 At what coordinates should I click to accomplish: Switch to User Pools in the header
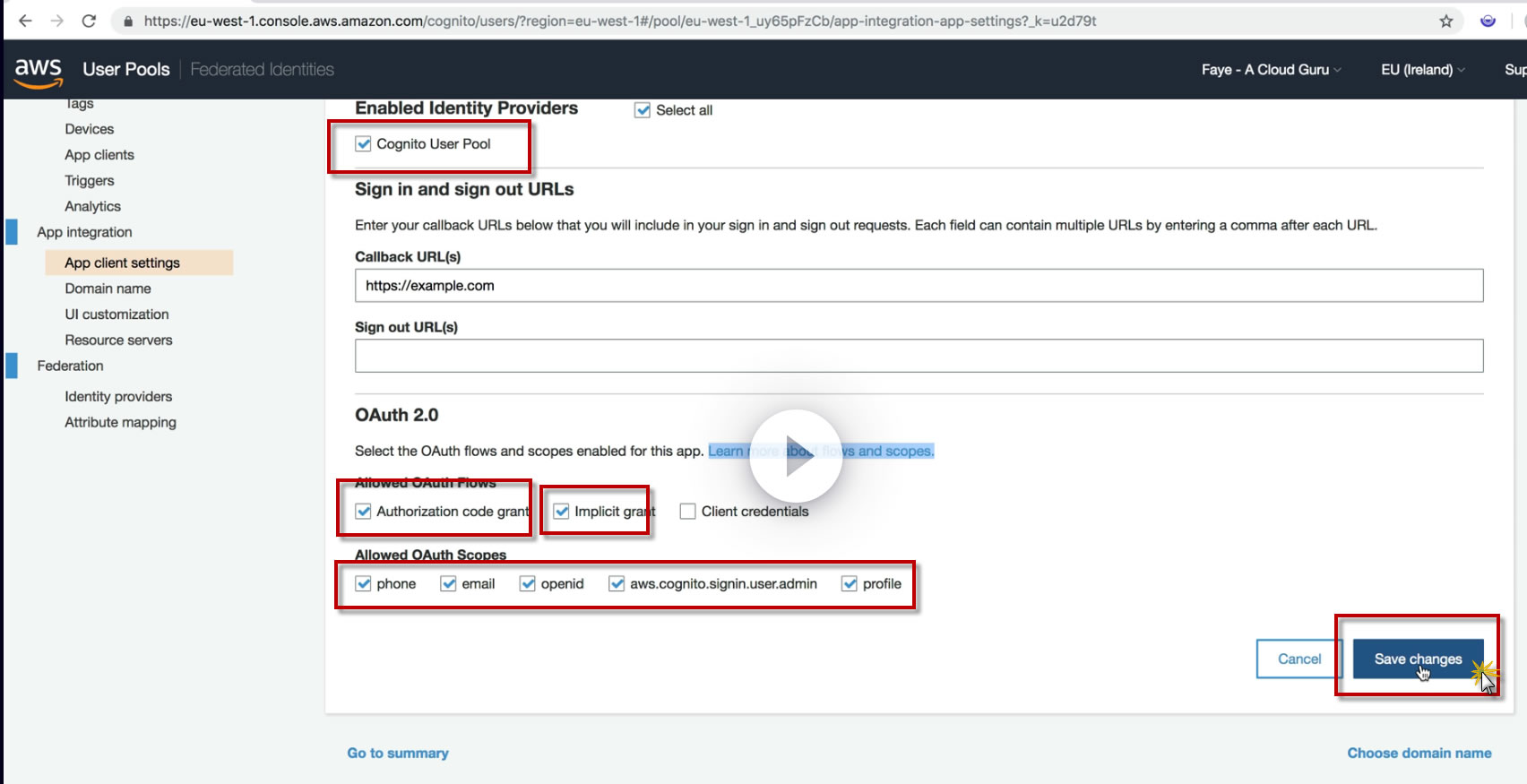point(126,70)
